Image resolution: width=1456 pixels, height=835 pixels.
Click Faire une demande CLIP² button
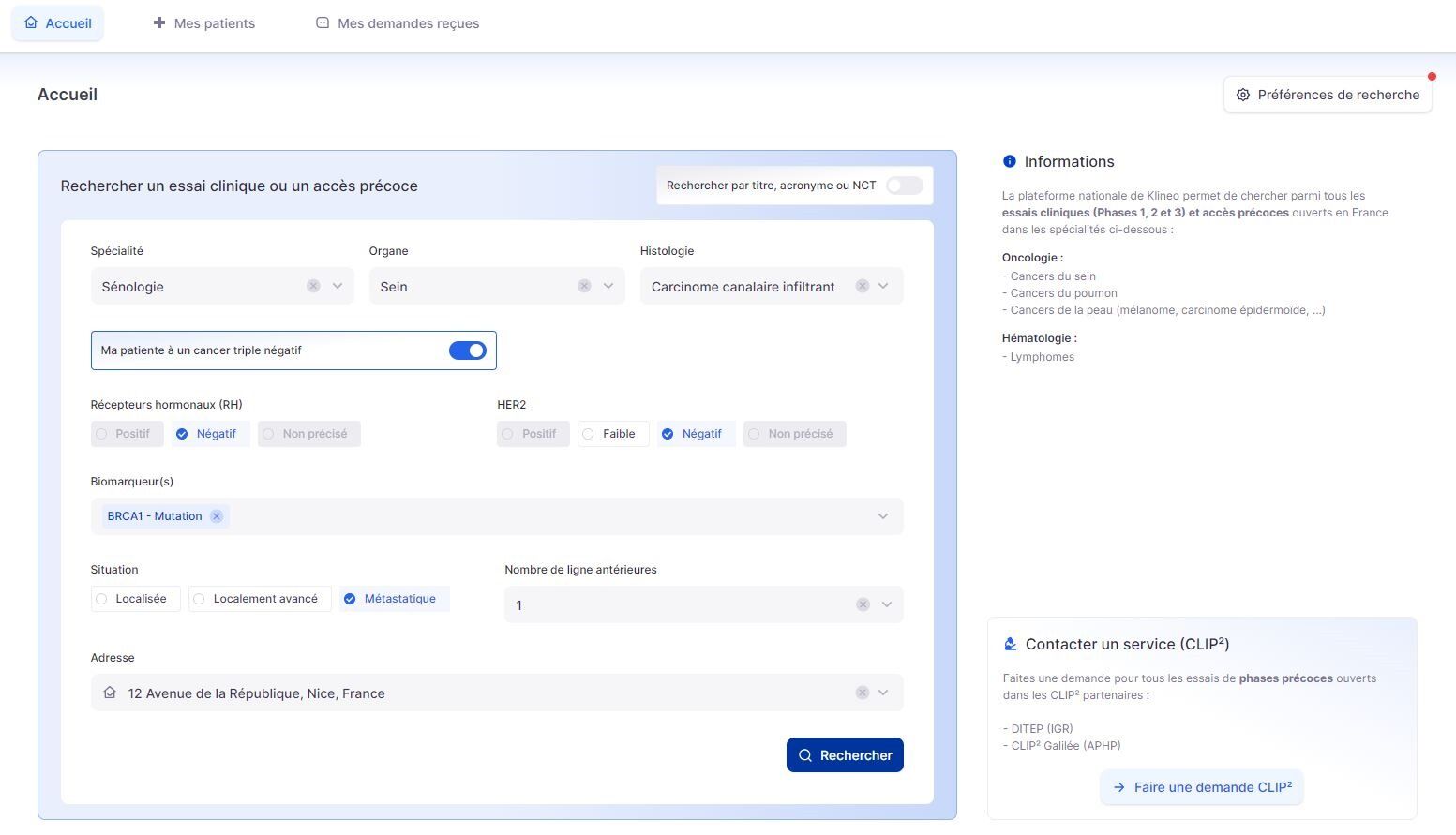(1202, 787)
